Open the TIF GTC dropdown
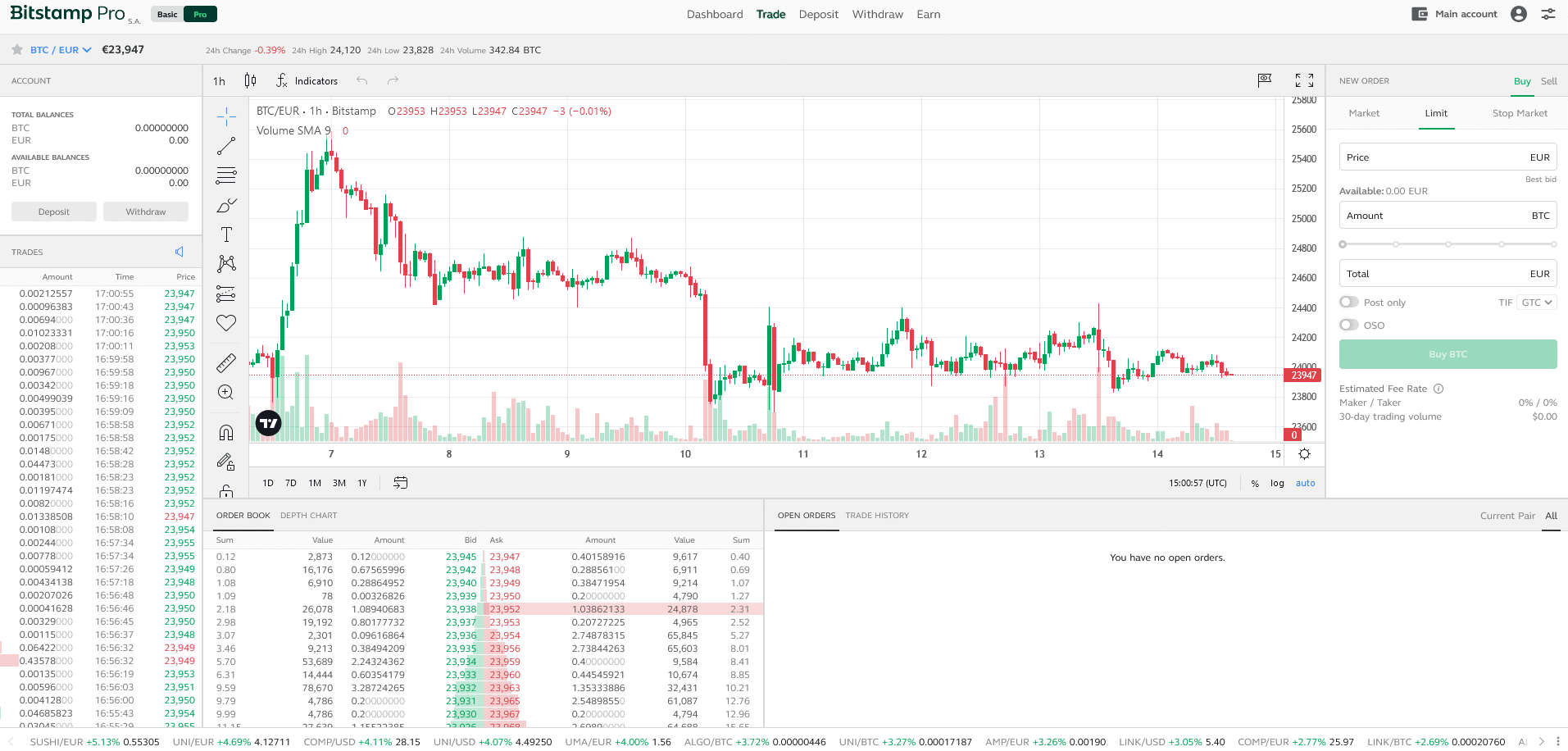This screenshot has width=1568, height=751. pyautogui.click(x=1537, y=303)
